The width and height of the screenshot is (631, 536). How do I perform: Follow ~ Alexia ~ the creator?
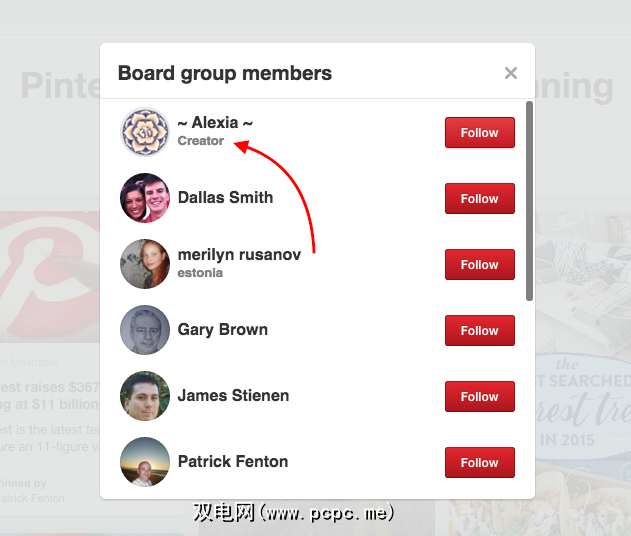[x=480, y=132]
